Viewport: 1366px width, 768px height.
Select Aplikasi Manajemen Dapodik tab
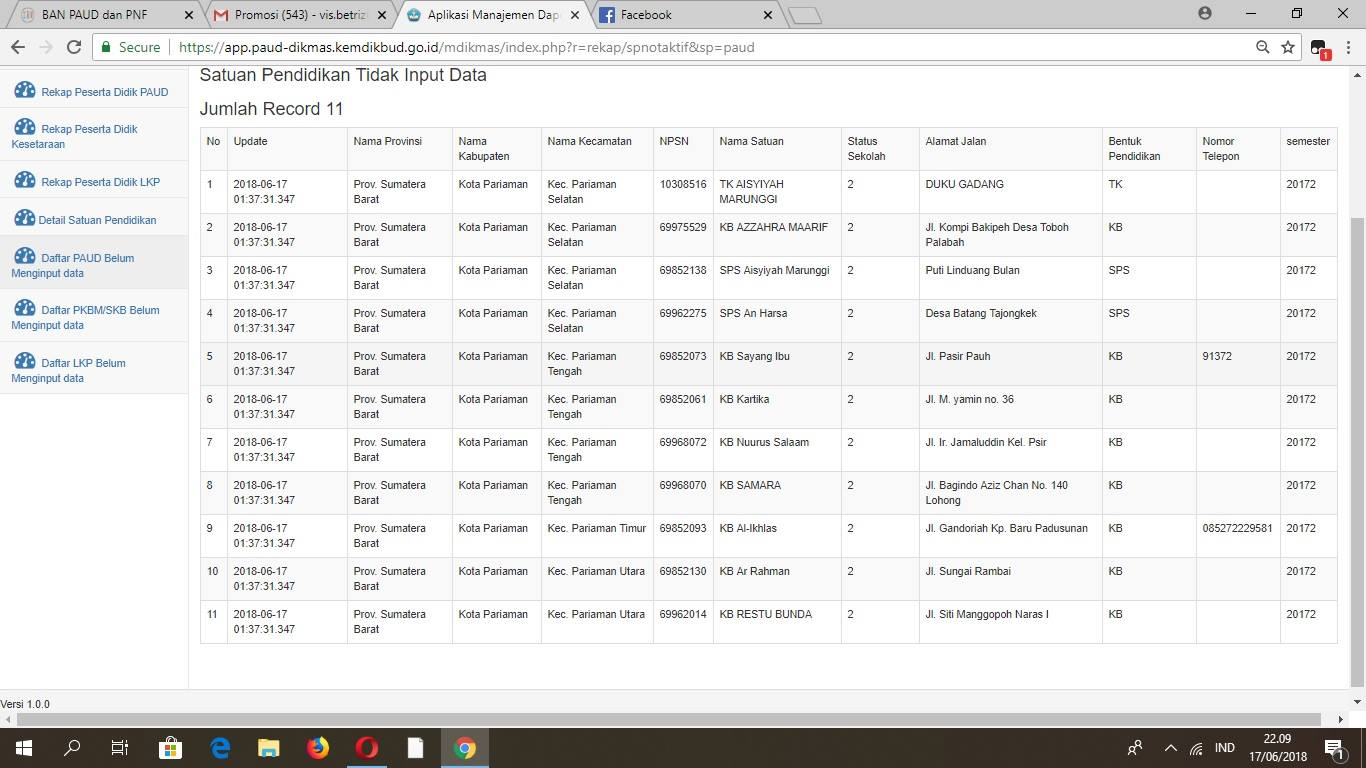[x=492, y=15]
